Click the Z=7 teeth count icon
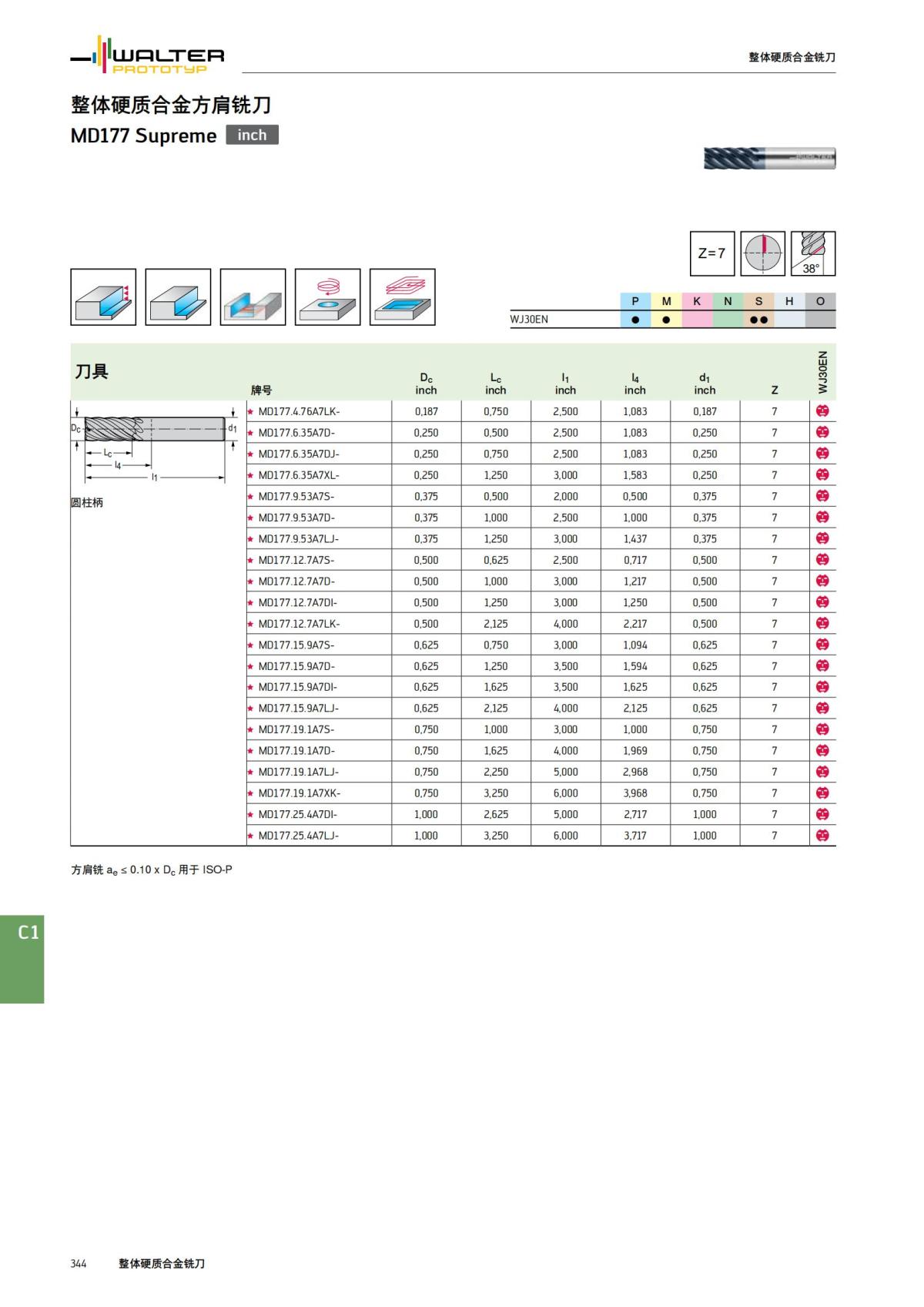Viewport: 924px width, 1307px height. click(712, 253)
